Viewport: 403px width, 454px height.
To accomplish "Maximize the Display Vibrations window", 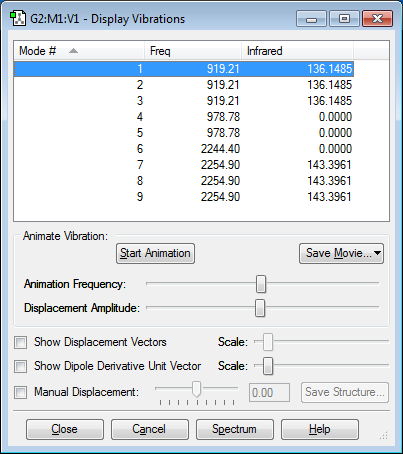I will click(x=344, y=19).
